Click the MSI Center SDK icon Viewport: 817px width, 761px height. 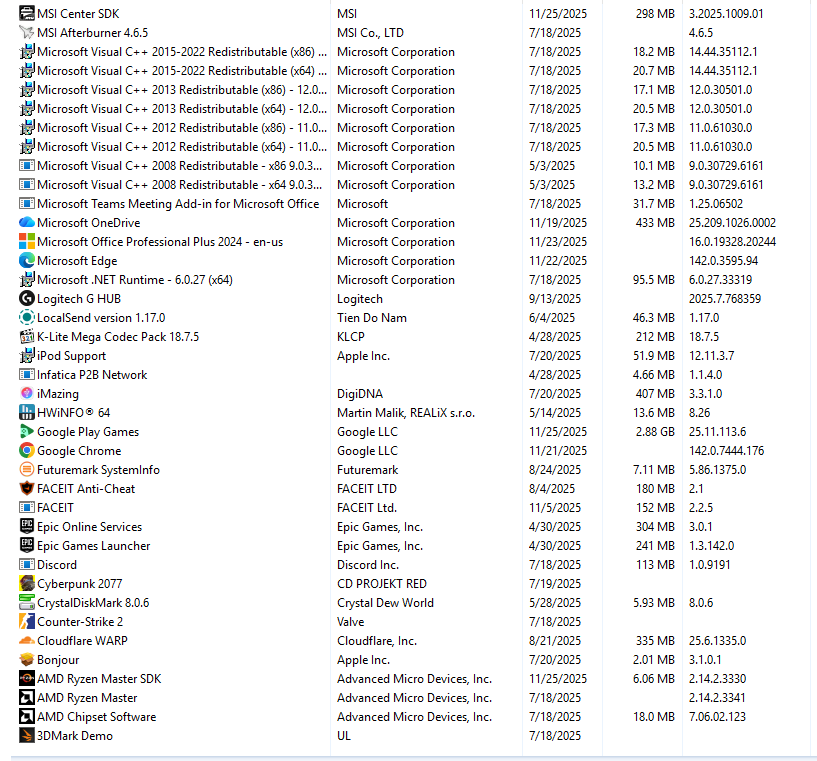click(x=27, y=14)
